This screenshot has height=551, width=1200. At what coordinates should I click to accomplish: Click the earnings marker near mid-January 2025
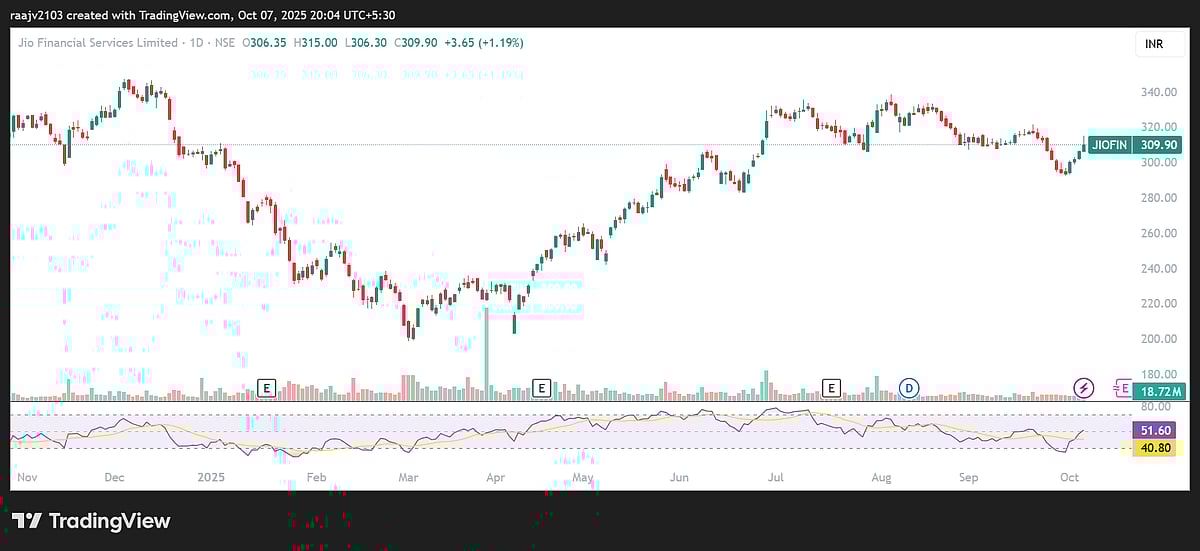point(266,387)
